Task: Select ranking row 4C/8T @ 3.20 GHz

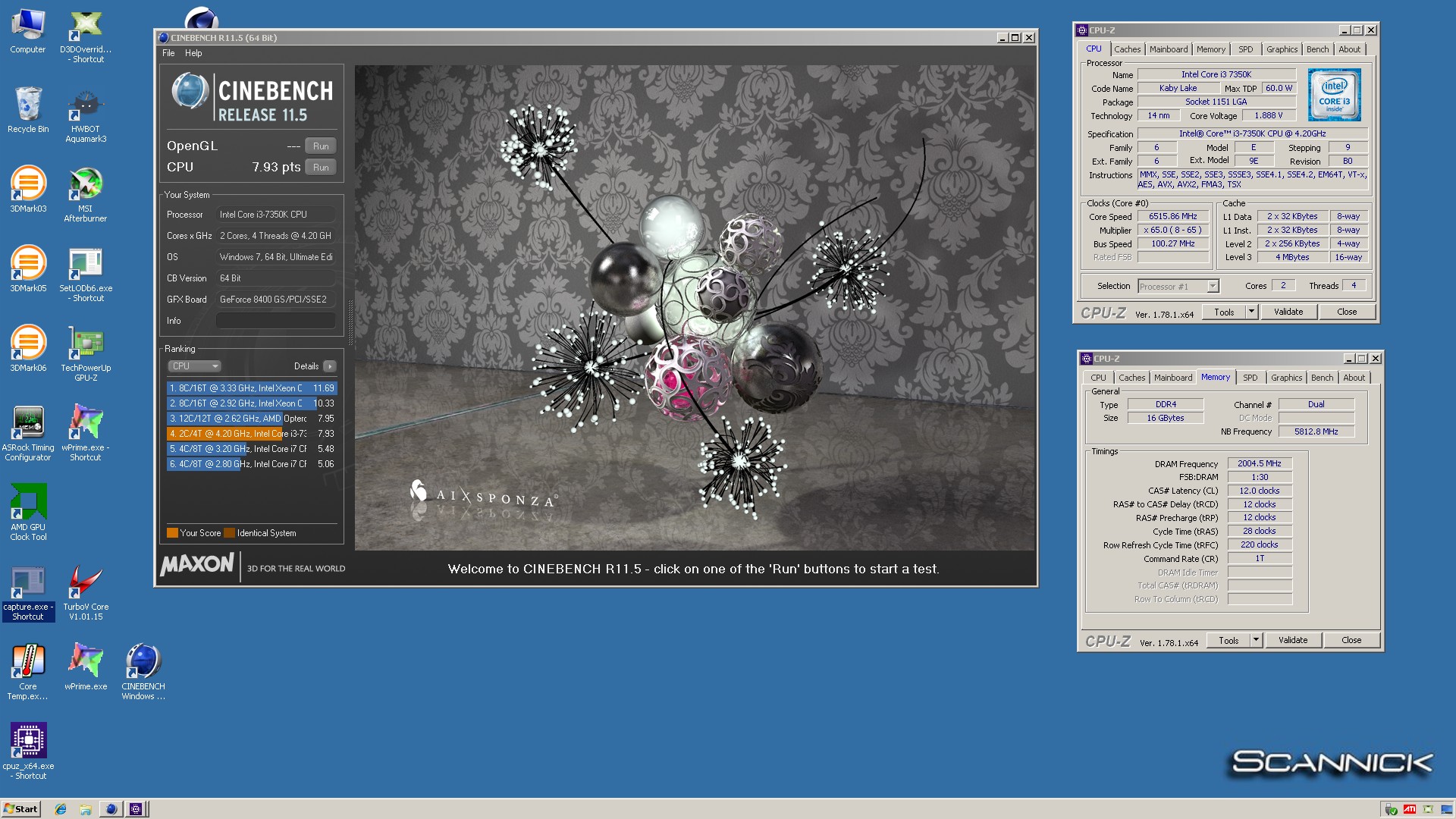Action: pos(251,449)
